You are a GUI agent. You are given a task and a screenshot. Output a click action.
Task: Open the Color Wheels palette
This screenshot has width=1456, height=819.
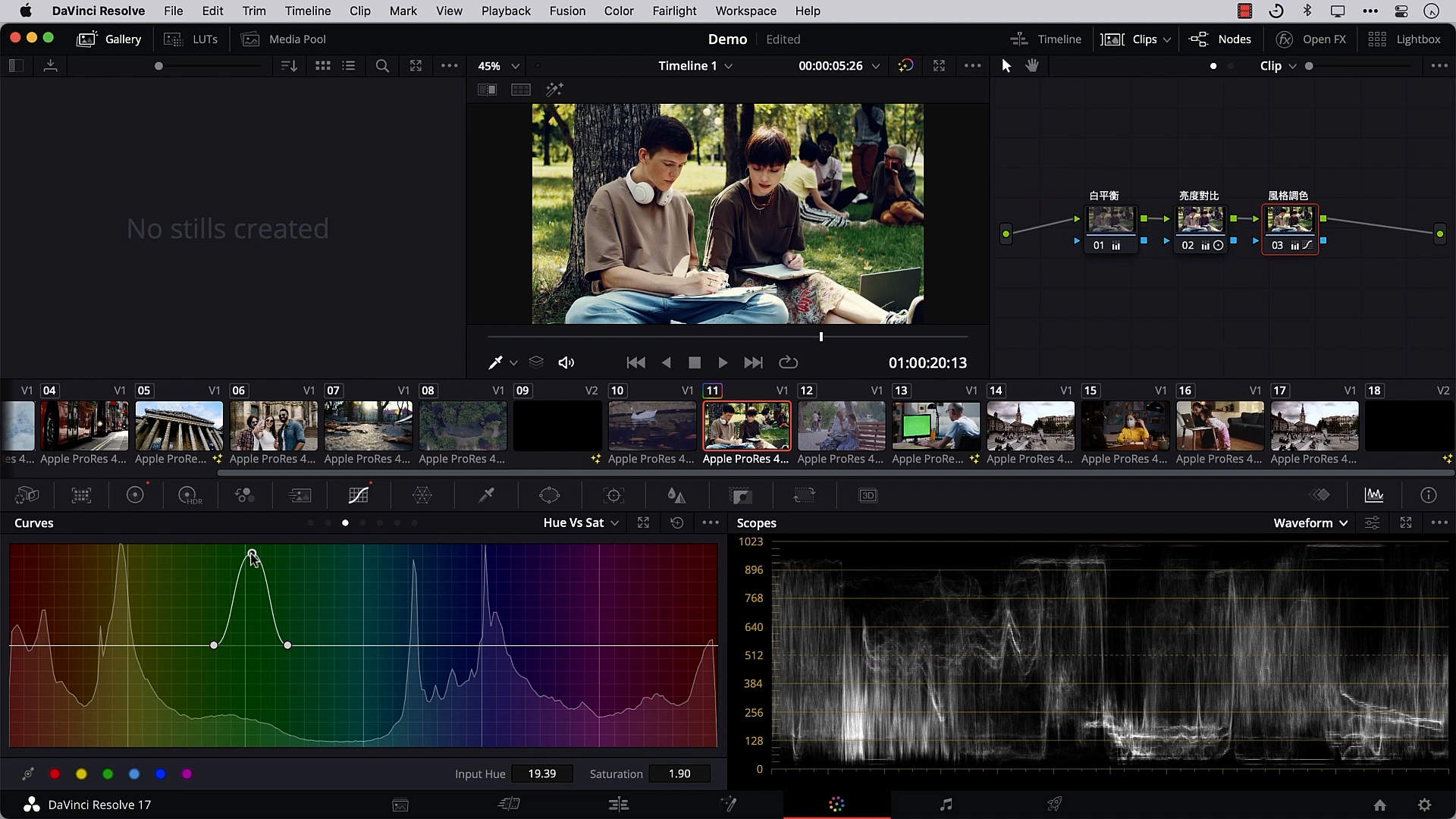pos(135,495)
